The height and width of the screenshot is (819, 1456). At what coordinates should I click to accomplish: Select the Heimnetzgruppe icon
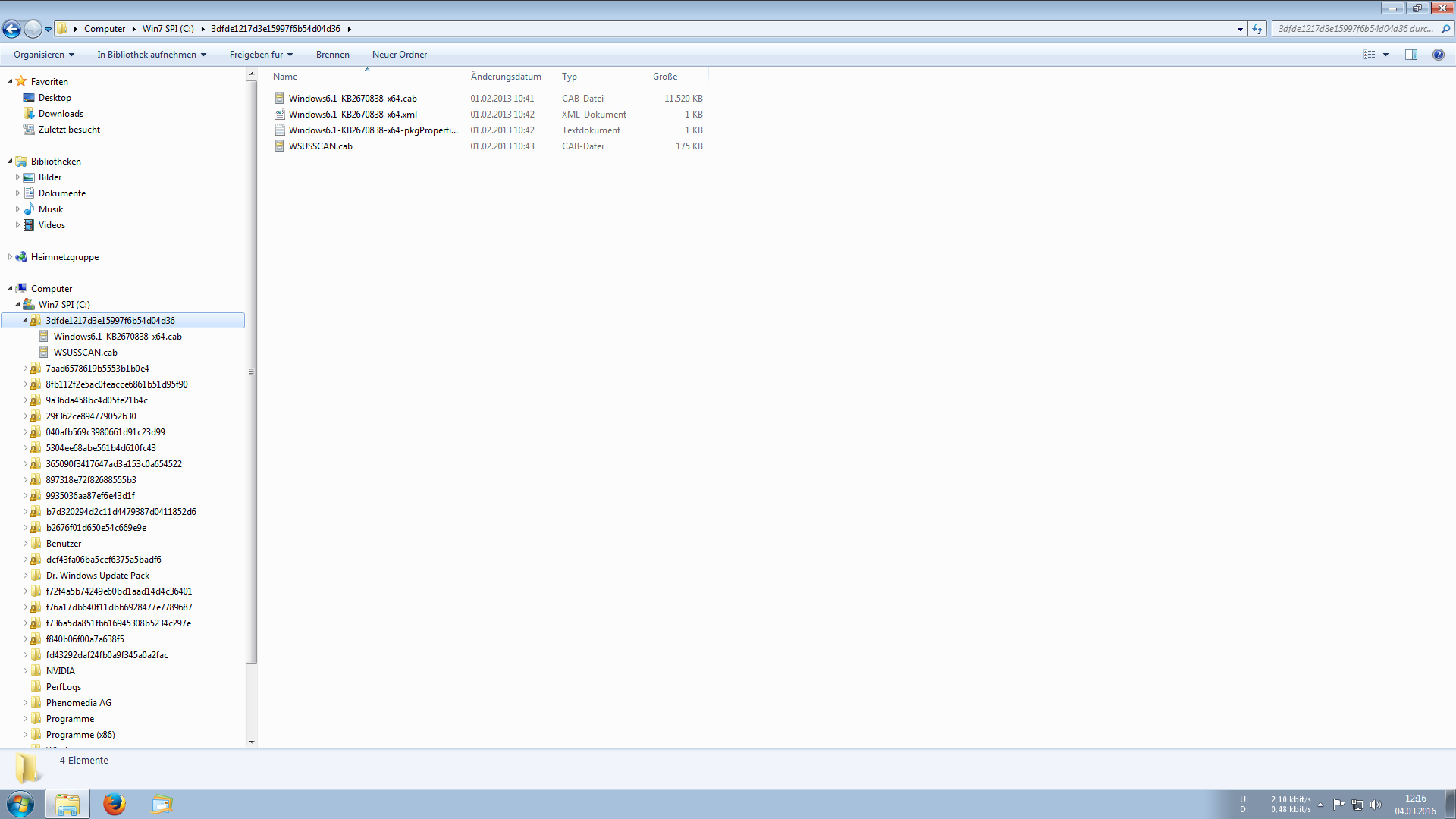21,257
